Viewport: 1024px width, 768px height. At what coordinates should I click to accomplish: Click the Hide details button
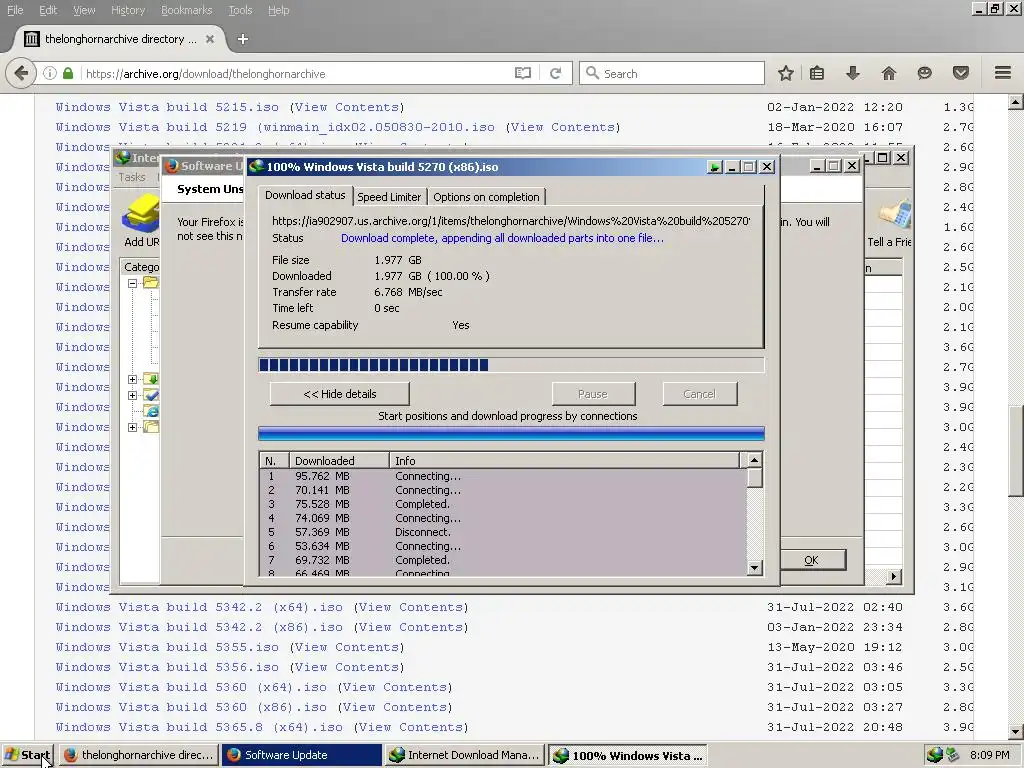[340, 394]
